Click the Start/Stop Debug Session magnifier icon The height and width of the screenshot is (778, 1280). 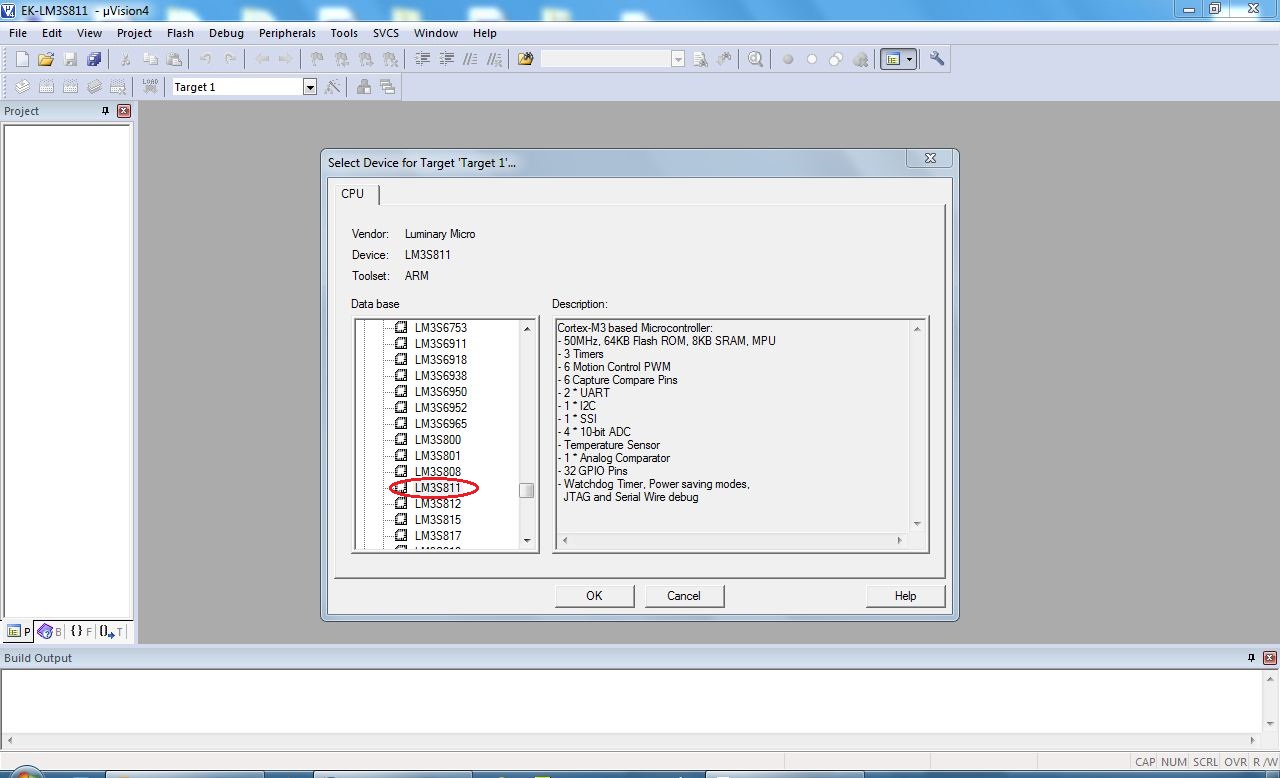pyautogui.click(x=755, y=60)
